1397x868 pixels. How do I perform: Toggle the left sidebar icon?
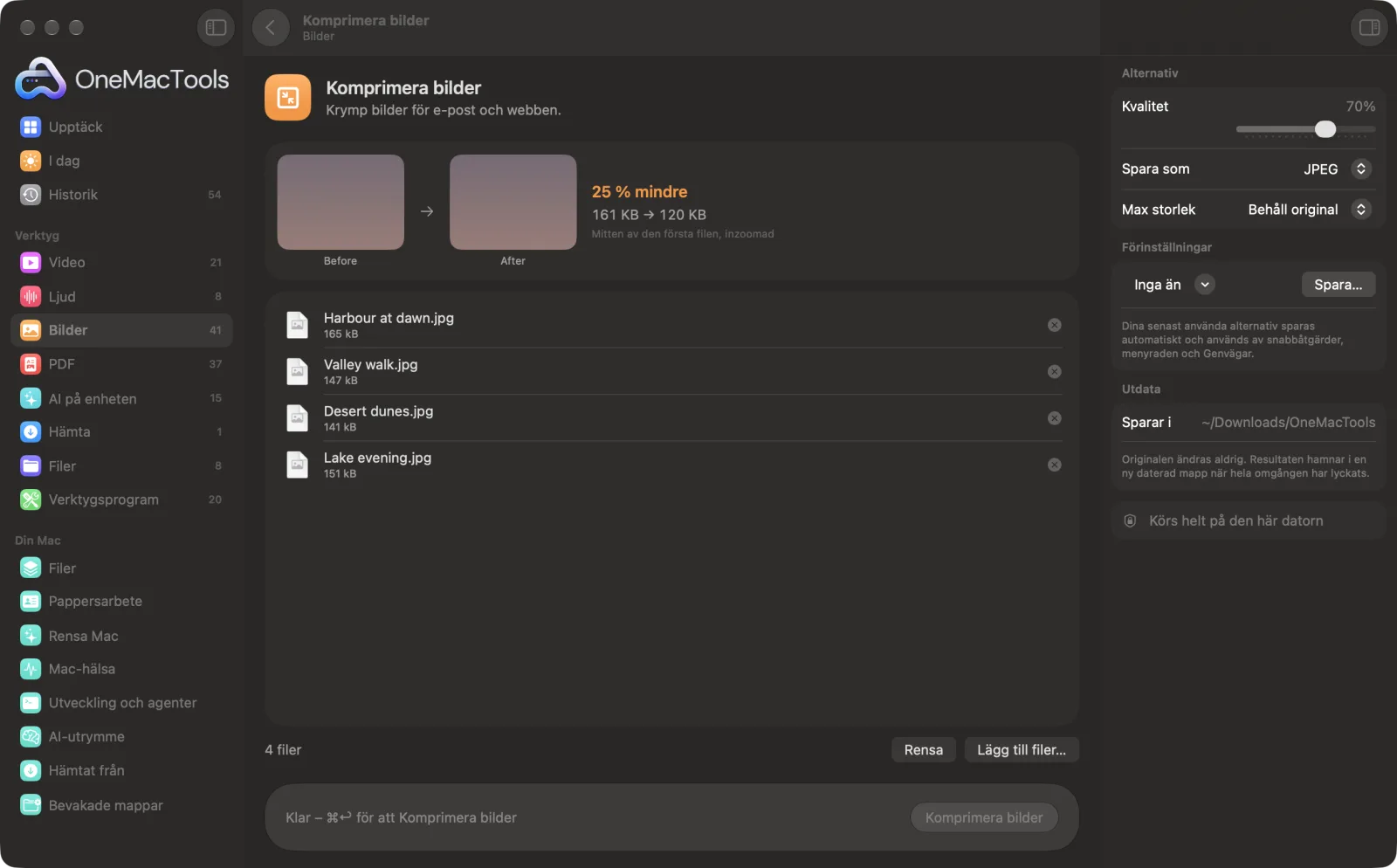216,28
